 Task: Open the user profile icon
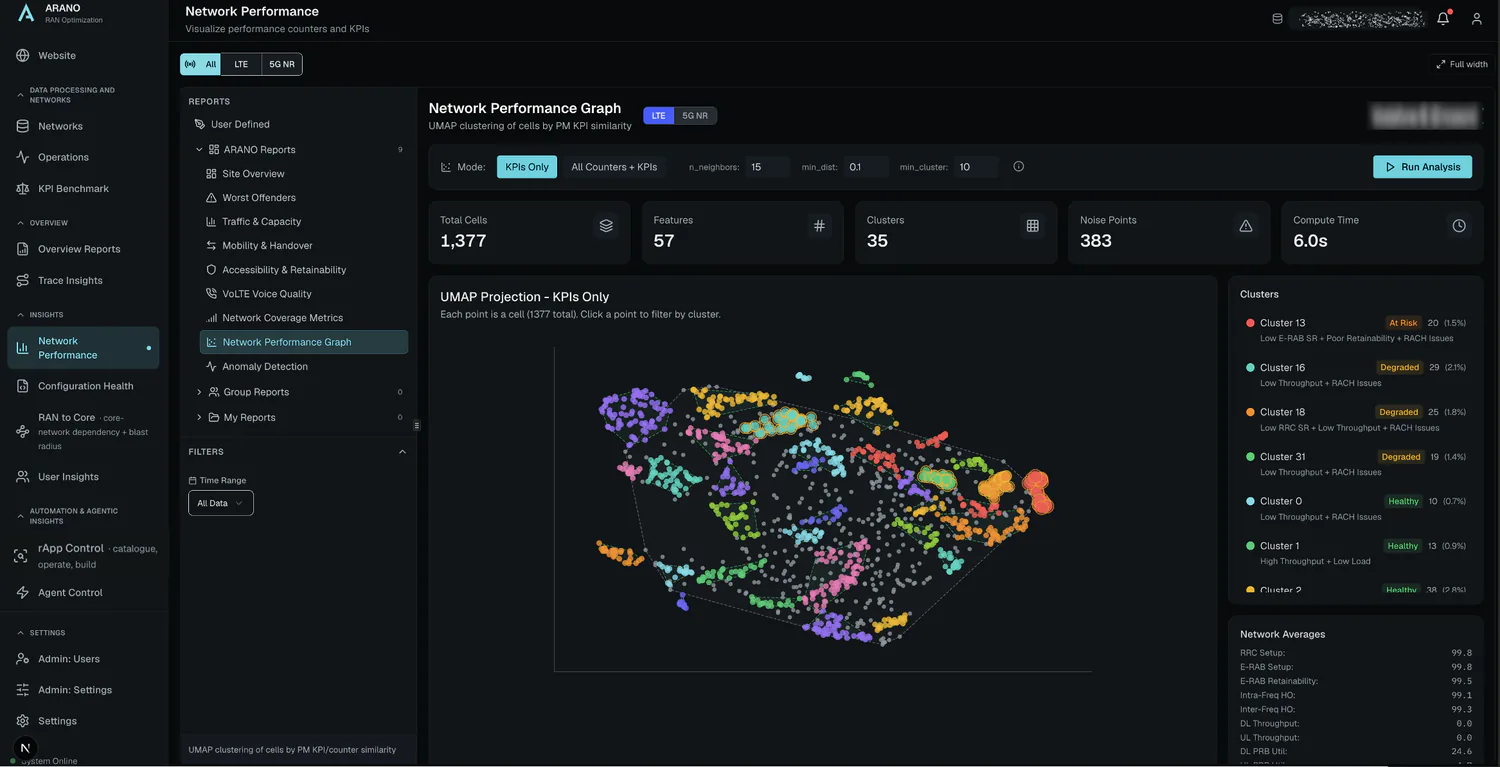pyautogui.click(x=1476, y=18)
